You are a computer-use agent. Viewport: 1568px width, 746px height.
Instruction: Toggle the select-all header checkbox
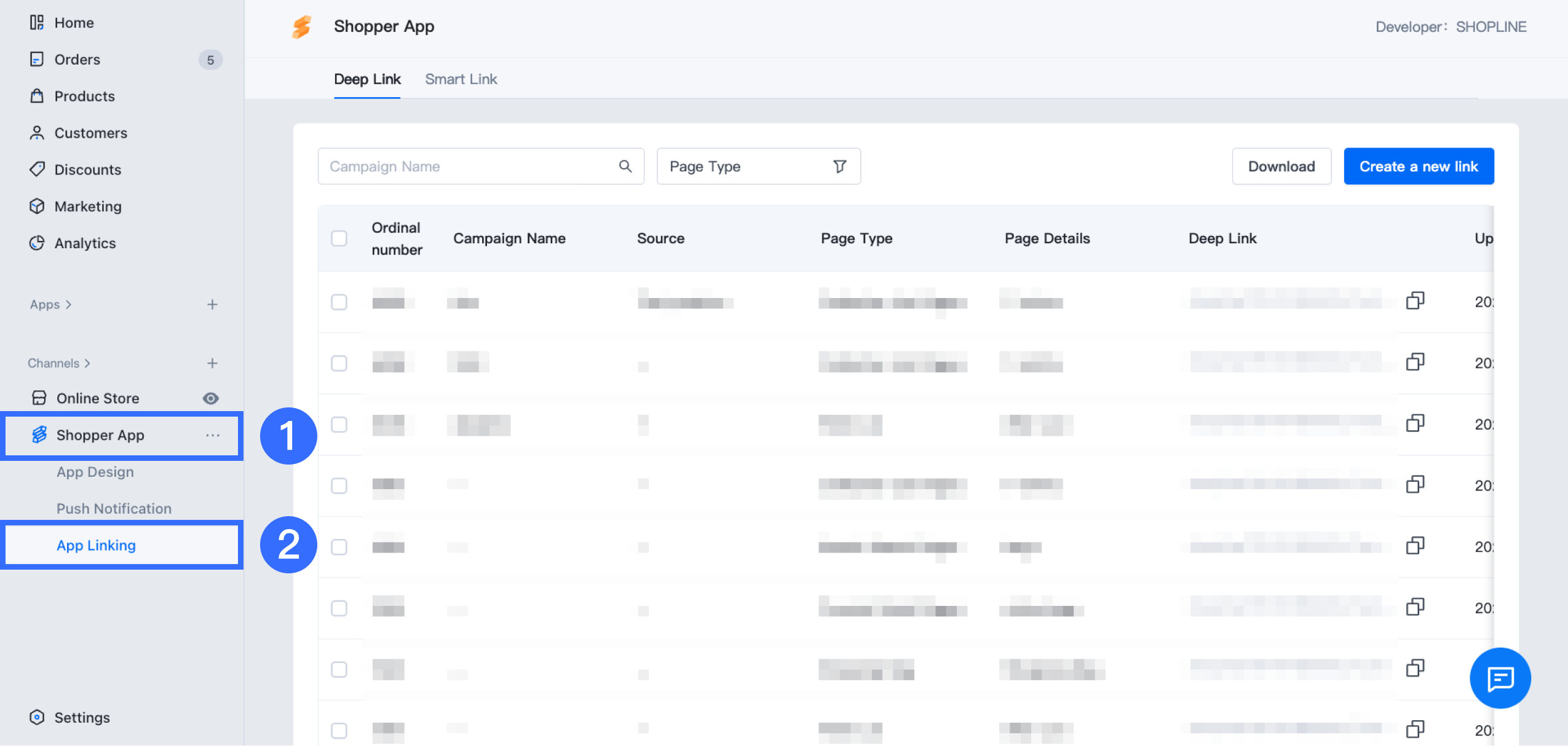click(339, 238)
